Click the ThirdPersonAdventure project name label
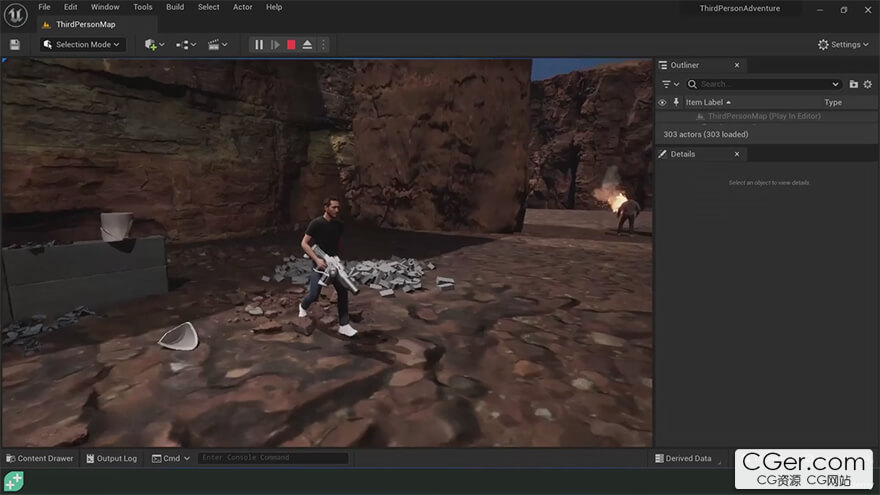 coord(740,8)
